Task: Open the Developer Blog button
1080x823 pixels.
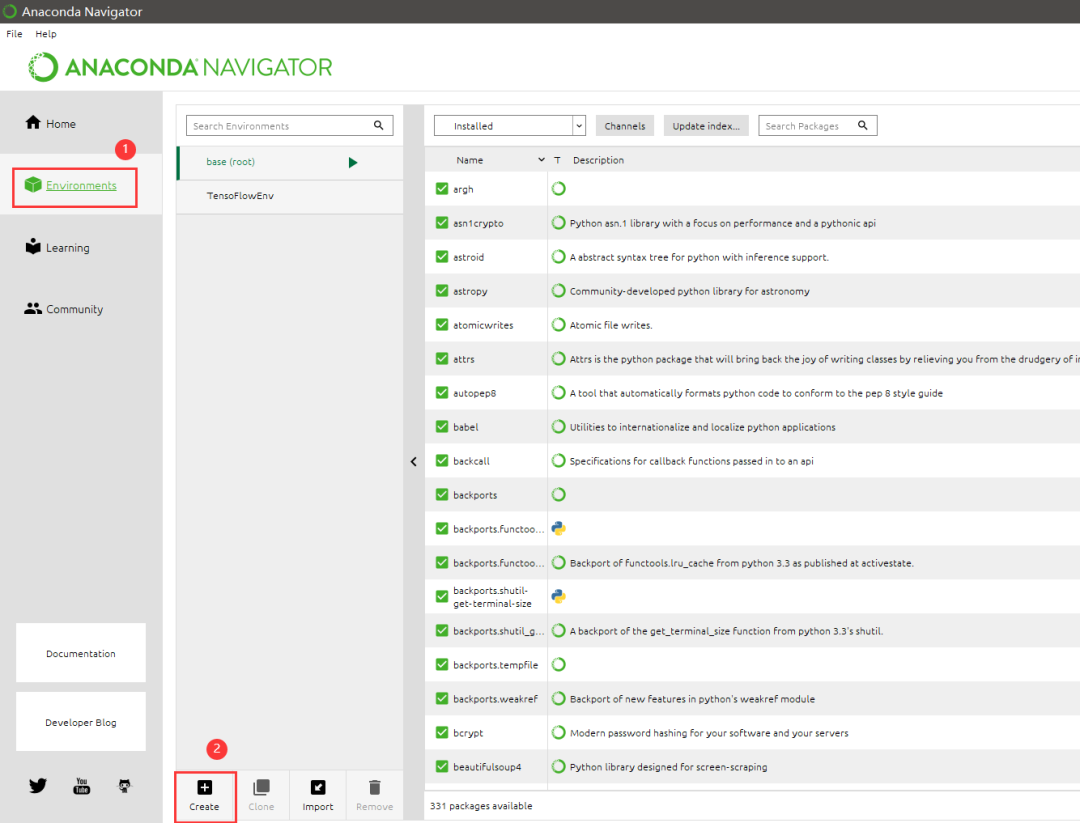Action: 81,722
